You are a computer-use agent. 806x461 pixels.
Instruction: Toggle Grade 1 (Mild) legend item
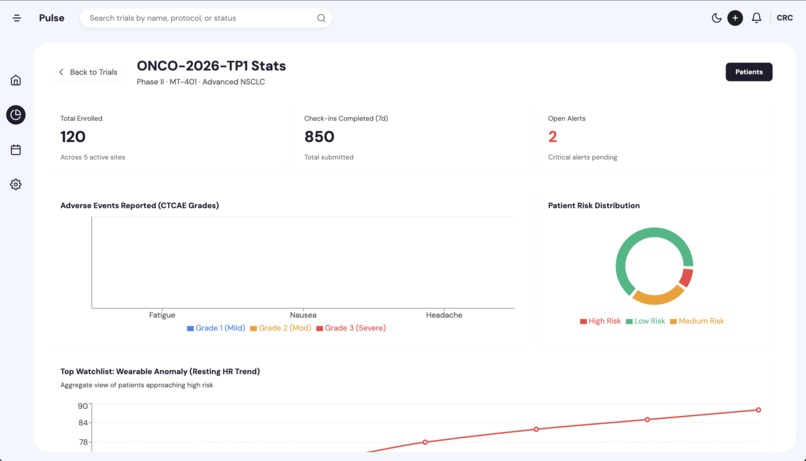(216, 328)
